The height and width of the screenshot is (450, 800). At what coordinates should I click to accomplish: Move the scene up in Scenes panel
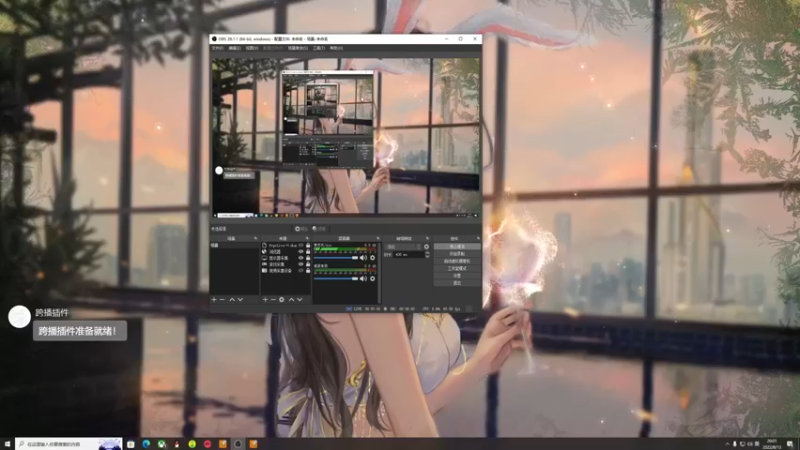coord(232,299)
